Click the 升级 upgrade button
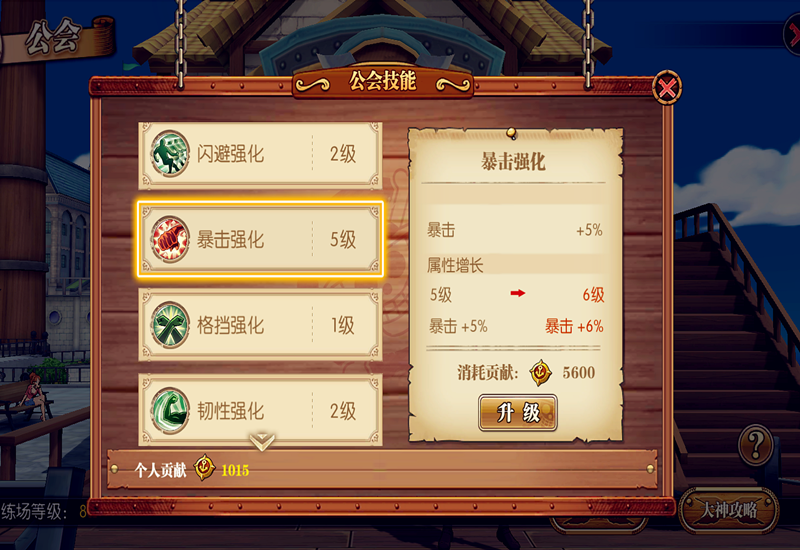Viewport: 800px width, 550px height. tap(518, 412)
